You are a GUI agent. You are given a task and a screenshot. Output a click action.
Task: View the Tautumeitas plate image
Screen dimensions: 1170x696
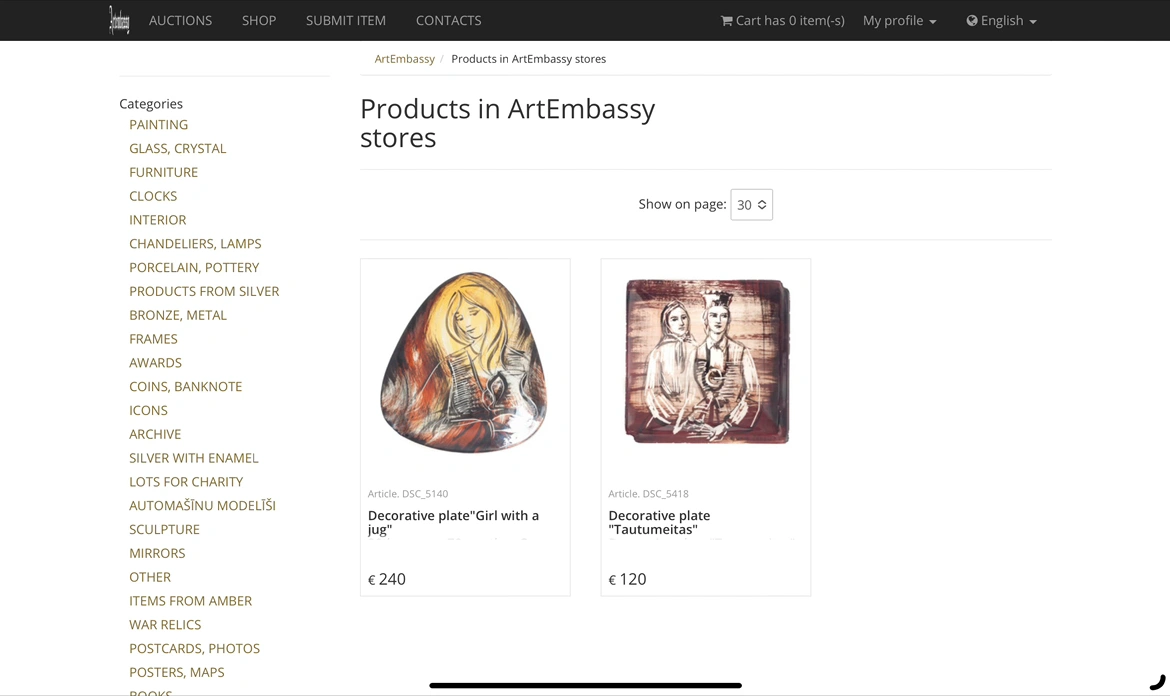[706, 361]
